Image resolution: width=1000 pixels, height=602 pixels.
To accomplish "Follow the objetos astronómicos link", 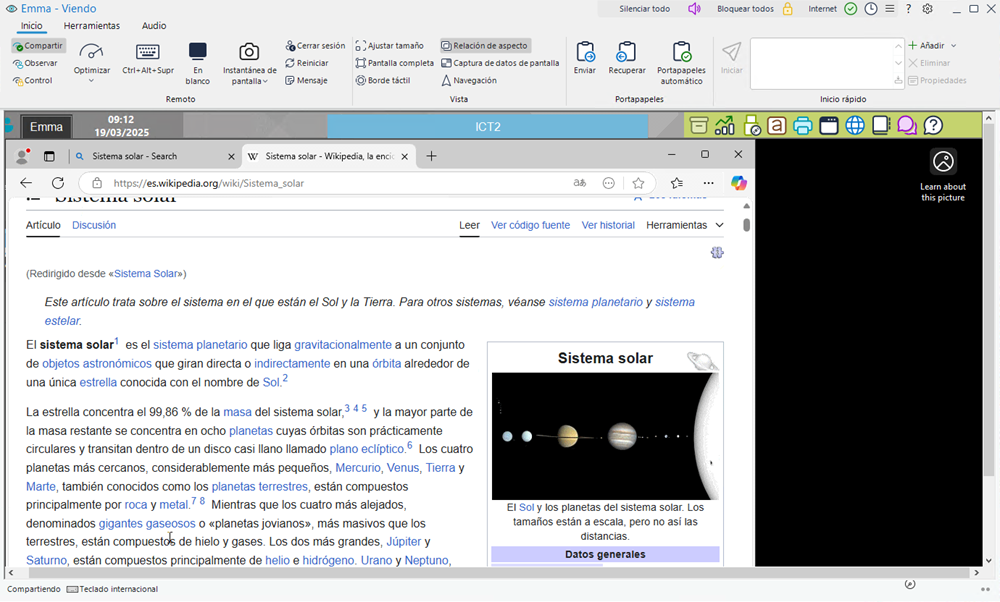I will (97, 363).
